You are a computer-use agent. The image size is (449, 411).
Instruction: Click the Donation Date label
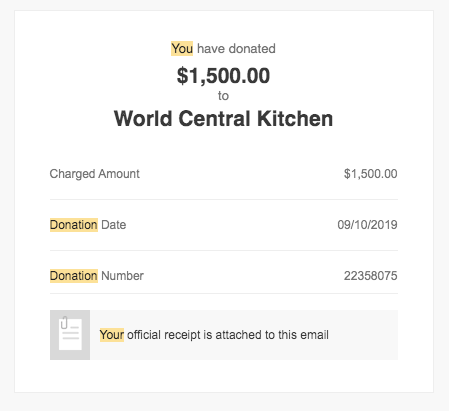click(88, 225)
